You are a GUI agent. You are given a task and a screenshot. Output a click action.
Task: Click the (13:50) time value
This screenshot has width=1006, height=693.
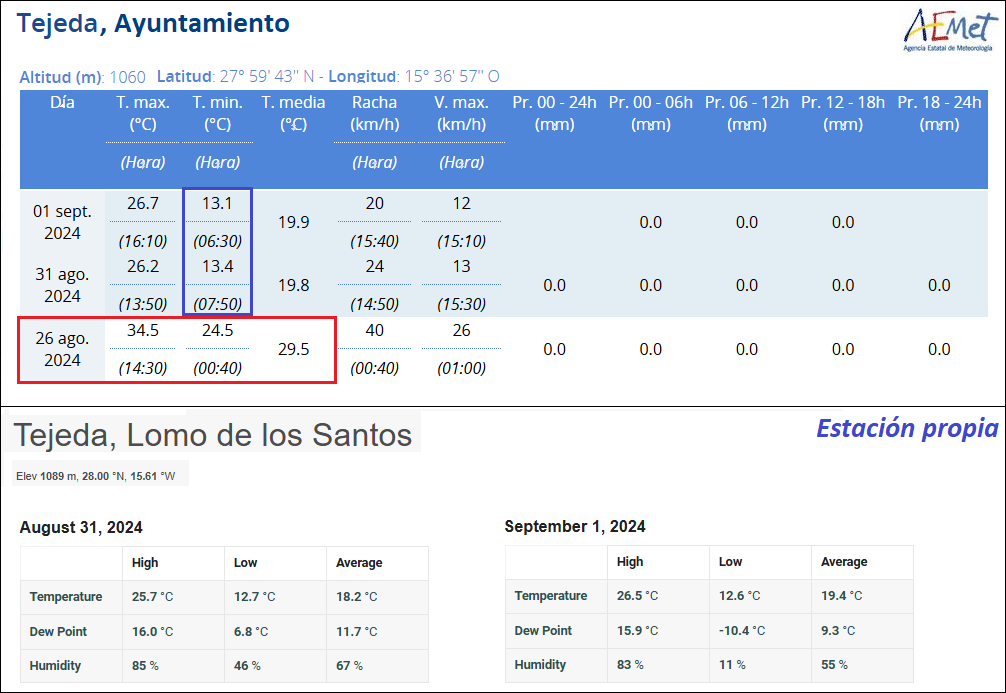tap(143, 304)
